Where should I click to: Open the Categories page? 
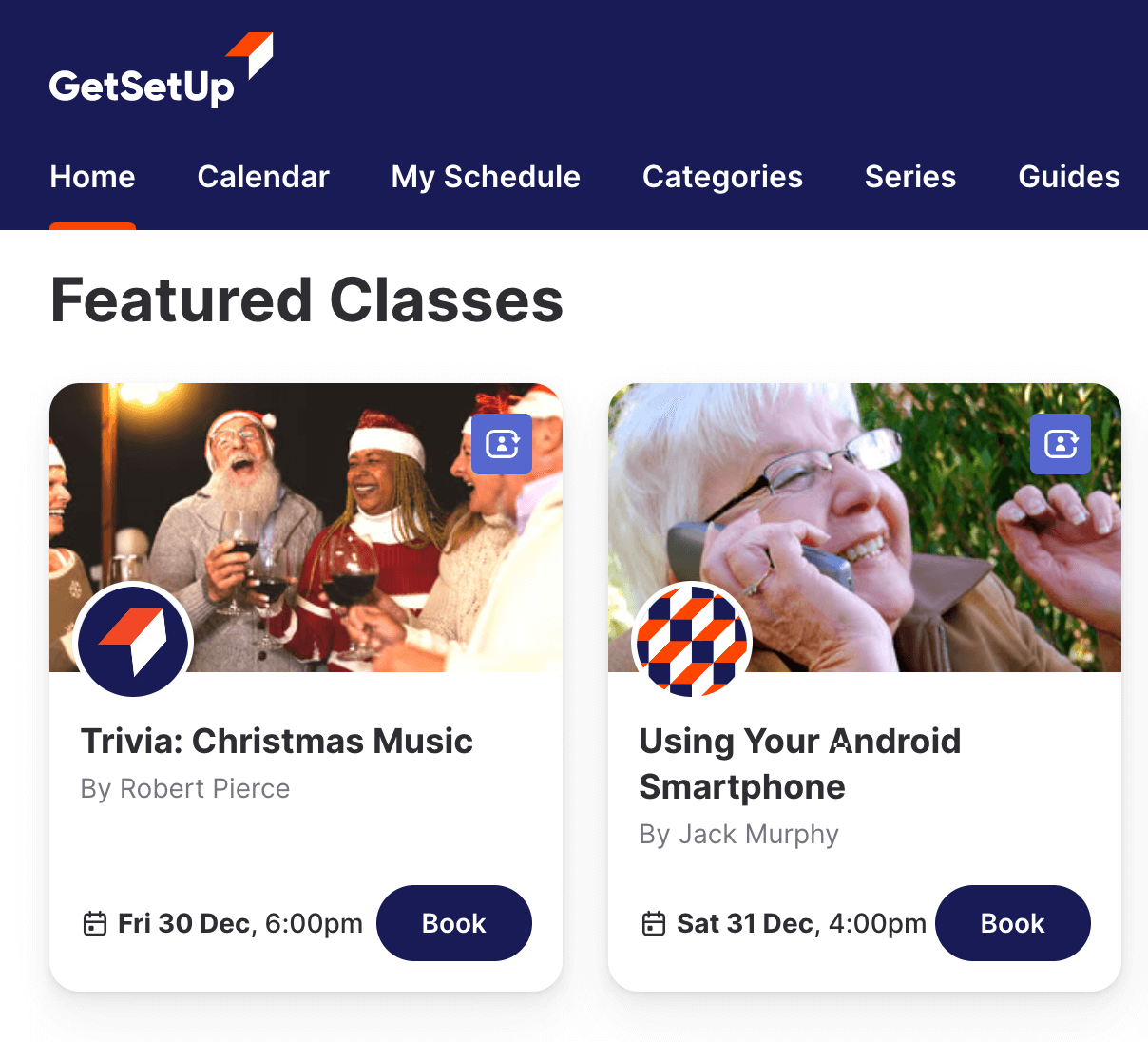722,177
